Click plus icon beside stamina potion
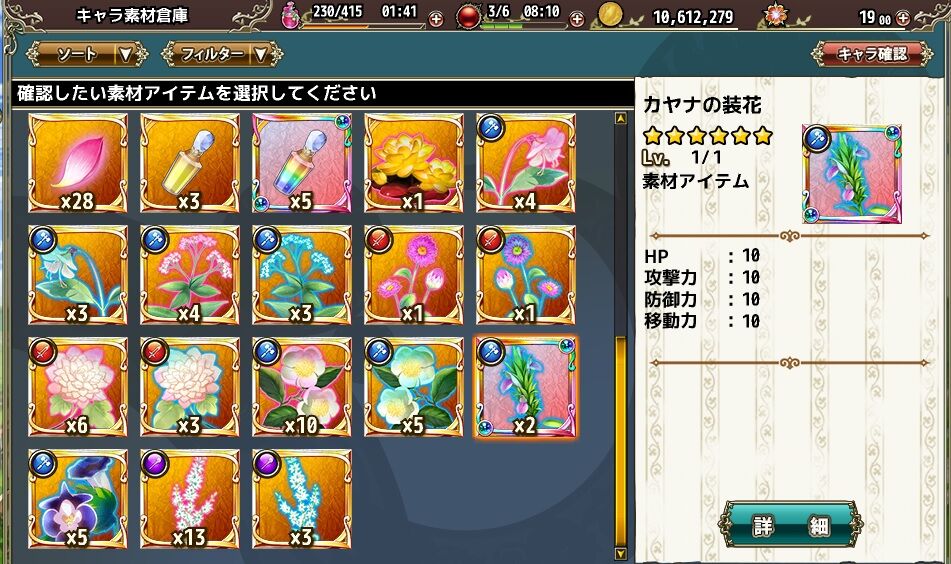 (x=435, y=19)
